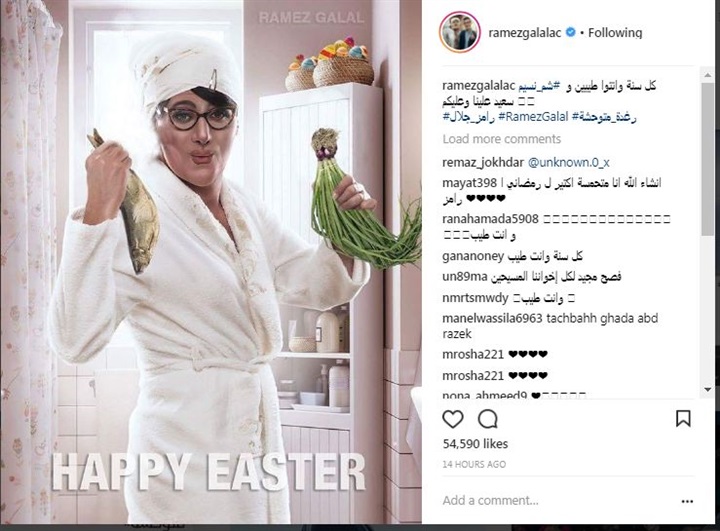Focus the Add a comment field
The width and height of the screenshot is (720, 531).
[x=556, y=501]
